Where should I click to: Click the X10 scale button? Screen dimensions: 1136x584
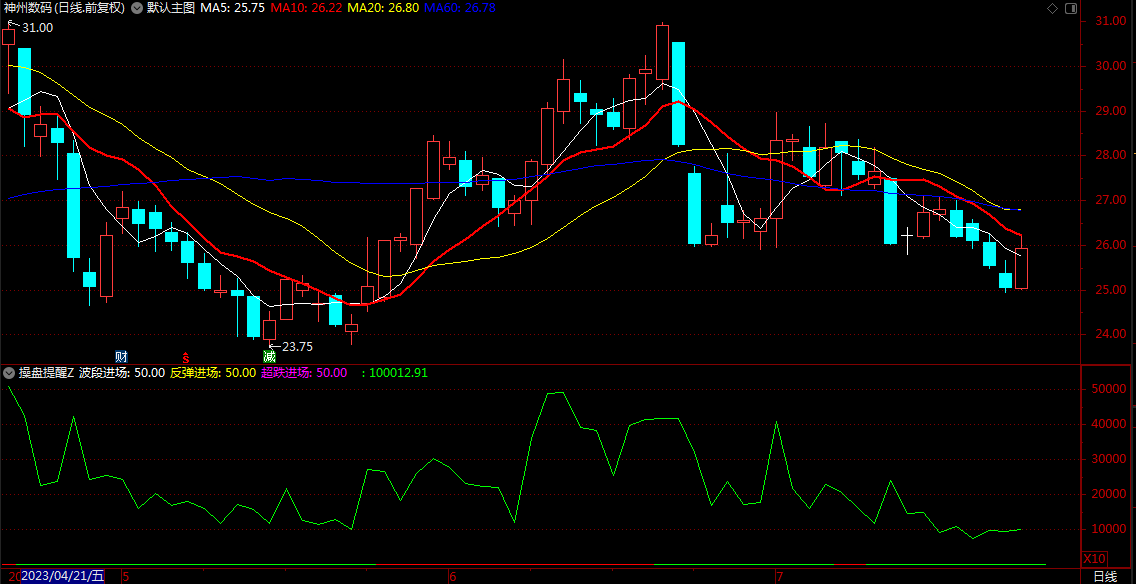point(1094,559)
